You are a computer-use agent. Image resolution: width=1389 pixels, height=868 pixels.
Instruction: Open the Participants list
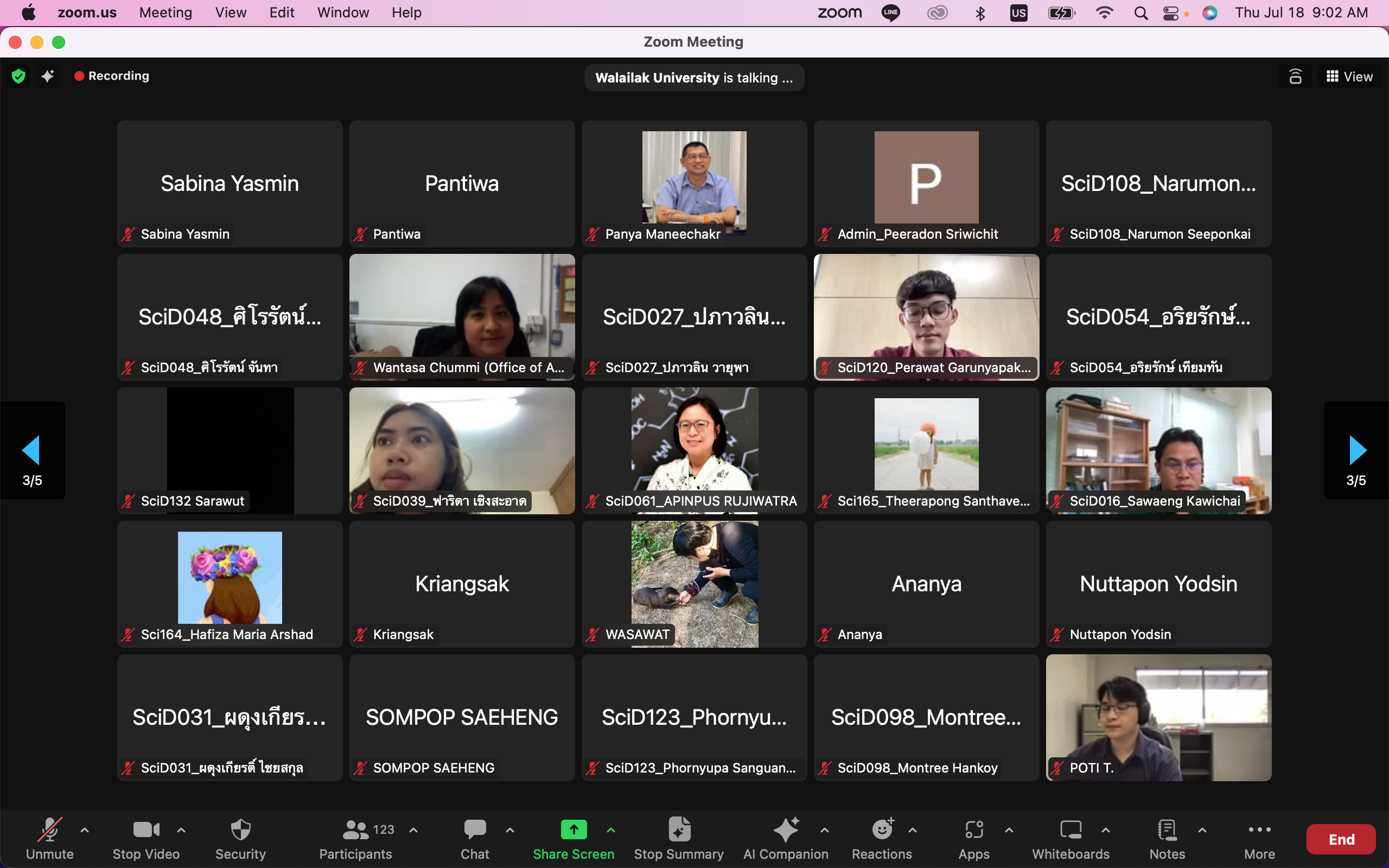(356, 830)
